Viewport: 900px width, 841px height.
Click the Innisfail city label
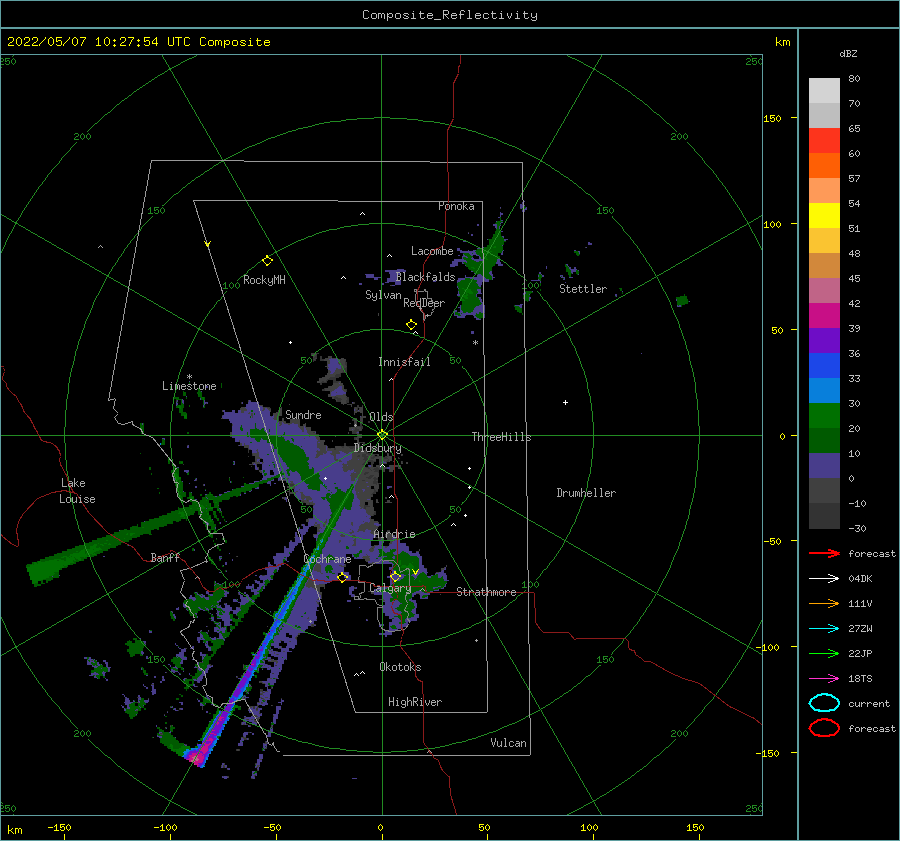pyautogui.click(x=404, y=362)
